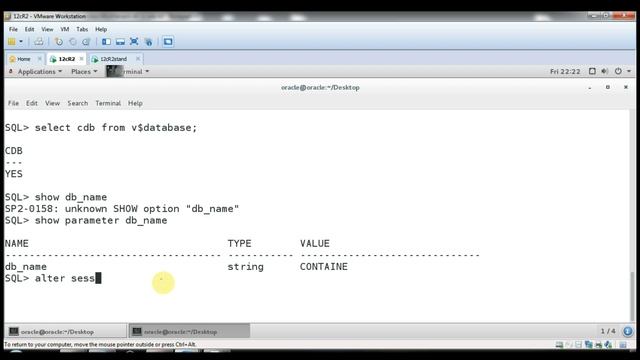This screenshot has width=640, height=360.
Task: Open VMware View menu
Action: tap(47, 29)
